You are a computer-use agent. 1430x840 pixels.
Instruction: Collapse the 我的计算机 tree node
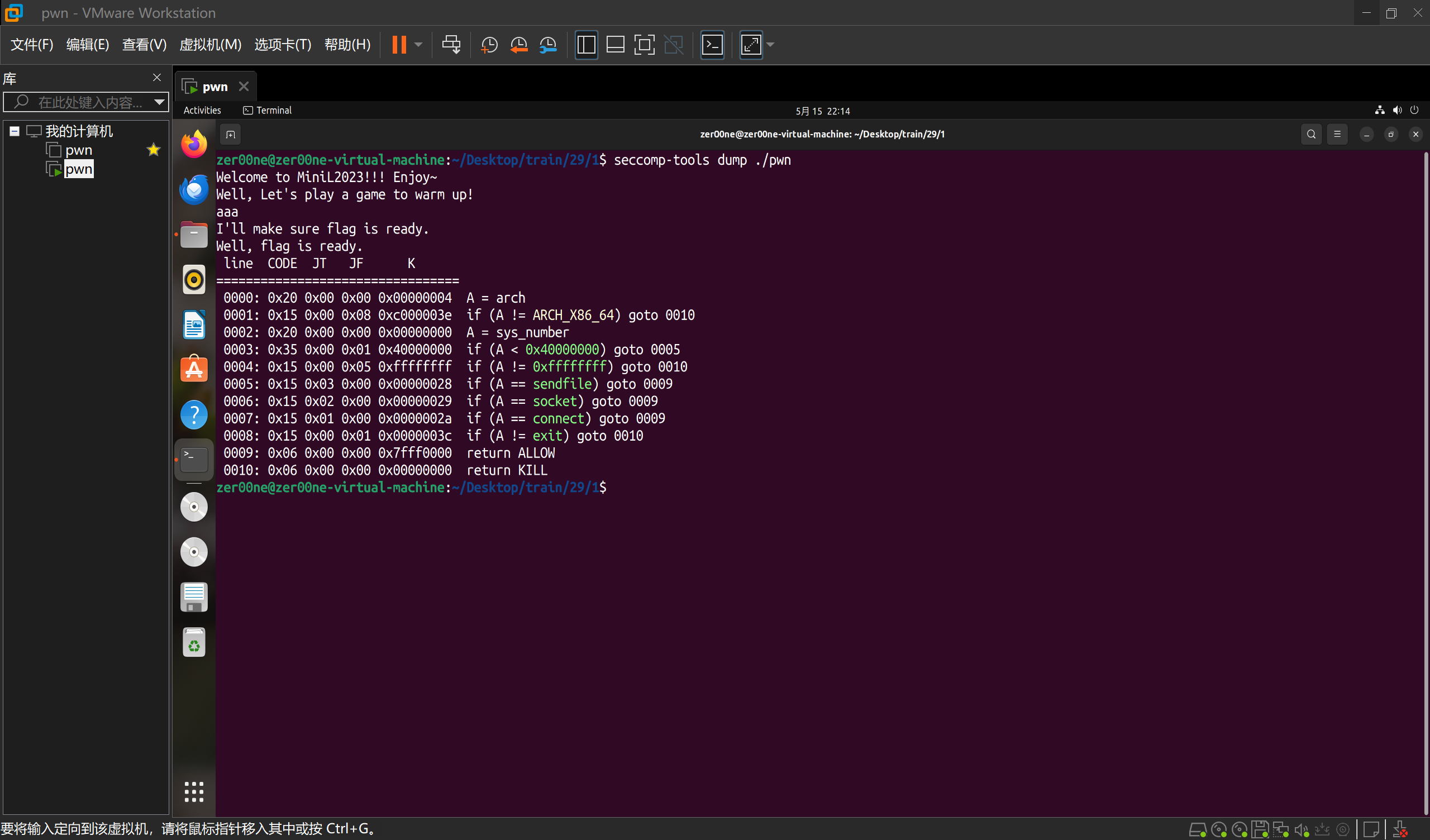tap(15, 131)
